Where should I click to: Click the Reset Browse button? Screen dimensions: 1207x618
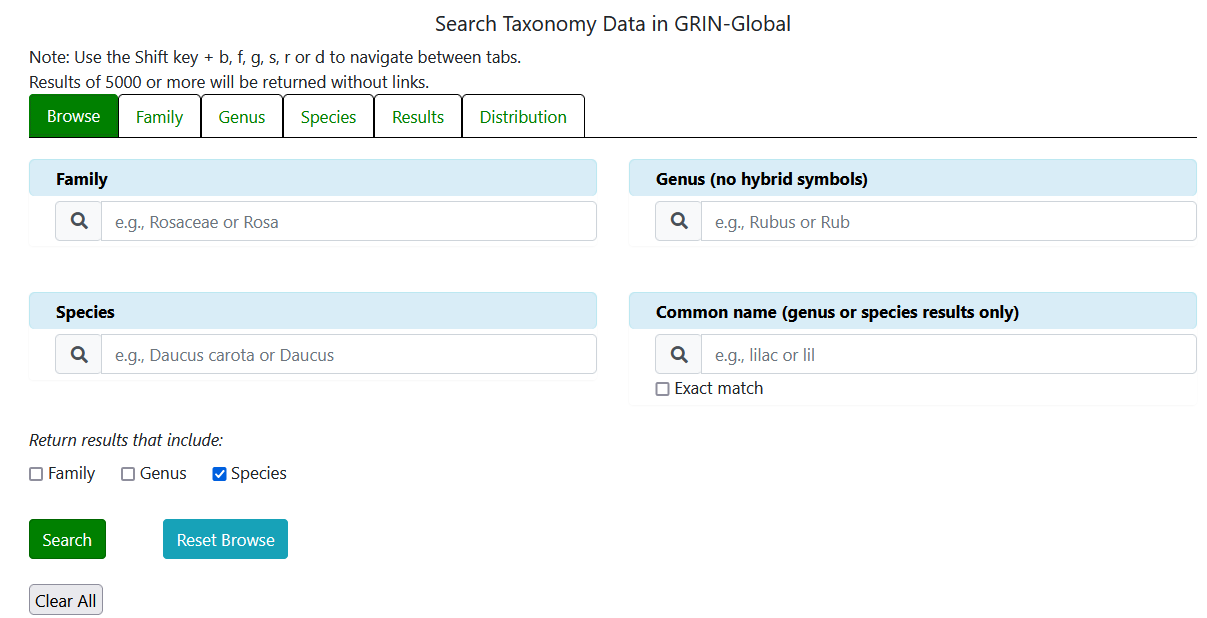point(225,539)
